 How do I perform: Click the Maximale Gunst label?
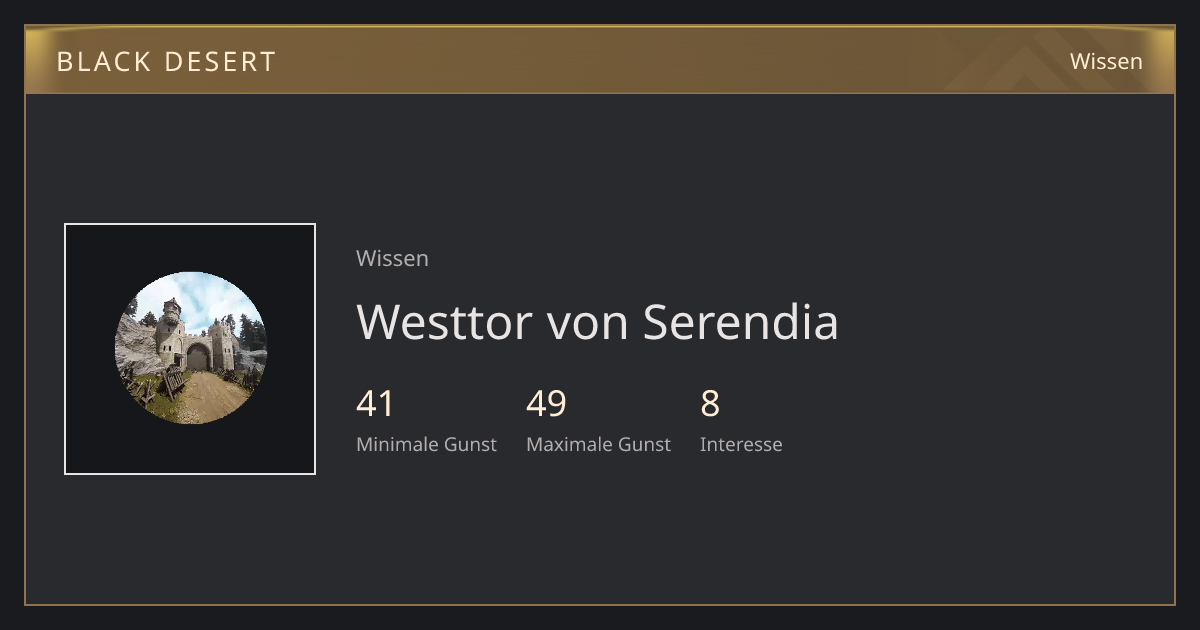(598, 444)
